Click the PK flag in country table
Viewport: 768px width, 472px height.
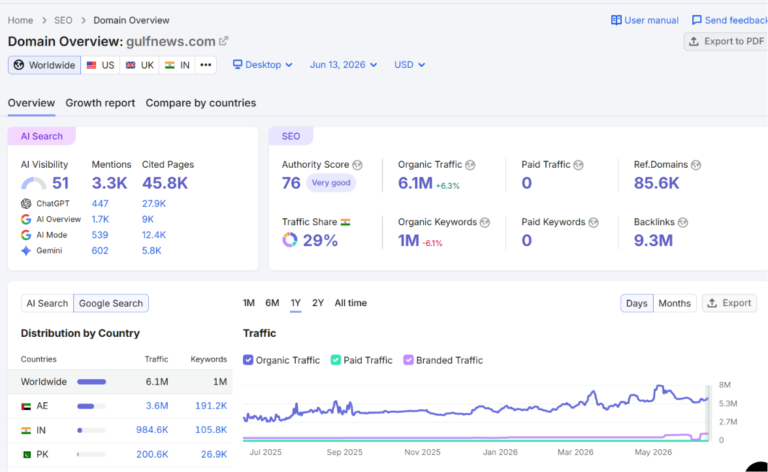(x=26, y=454)
